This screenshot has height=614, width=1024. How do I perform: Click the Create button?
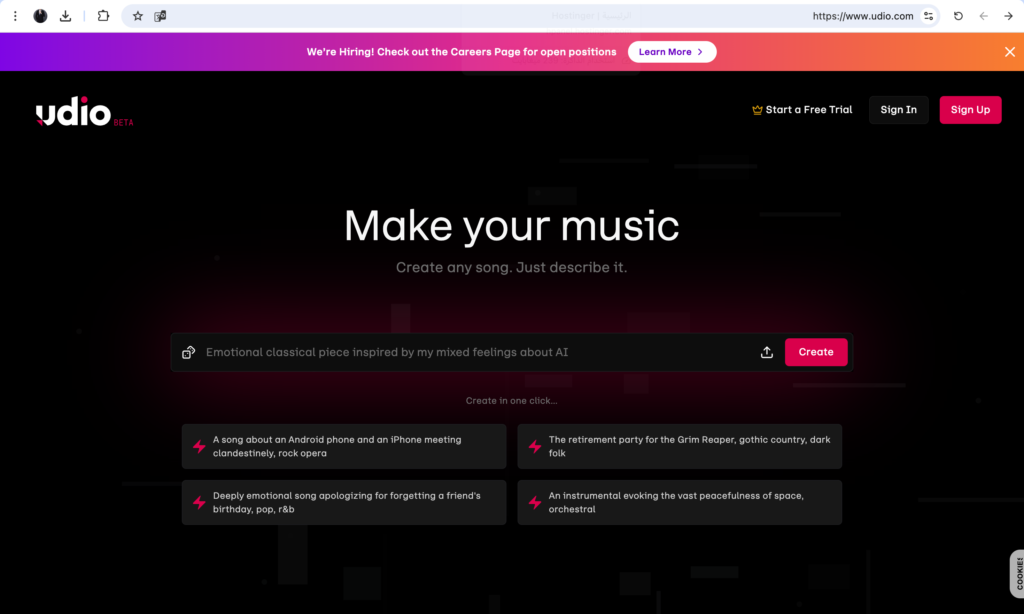(815, 352)
